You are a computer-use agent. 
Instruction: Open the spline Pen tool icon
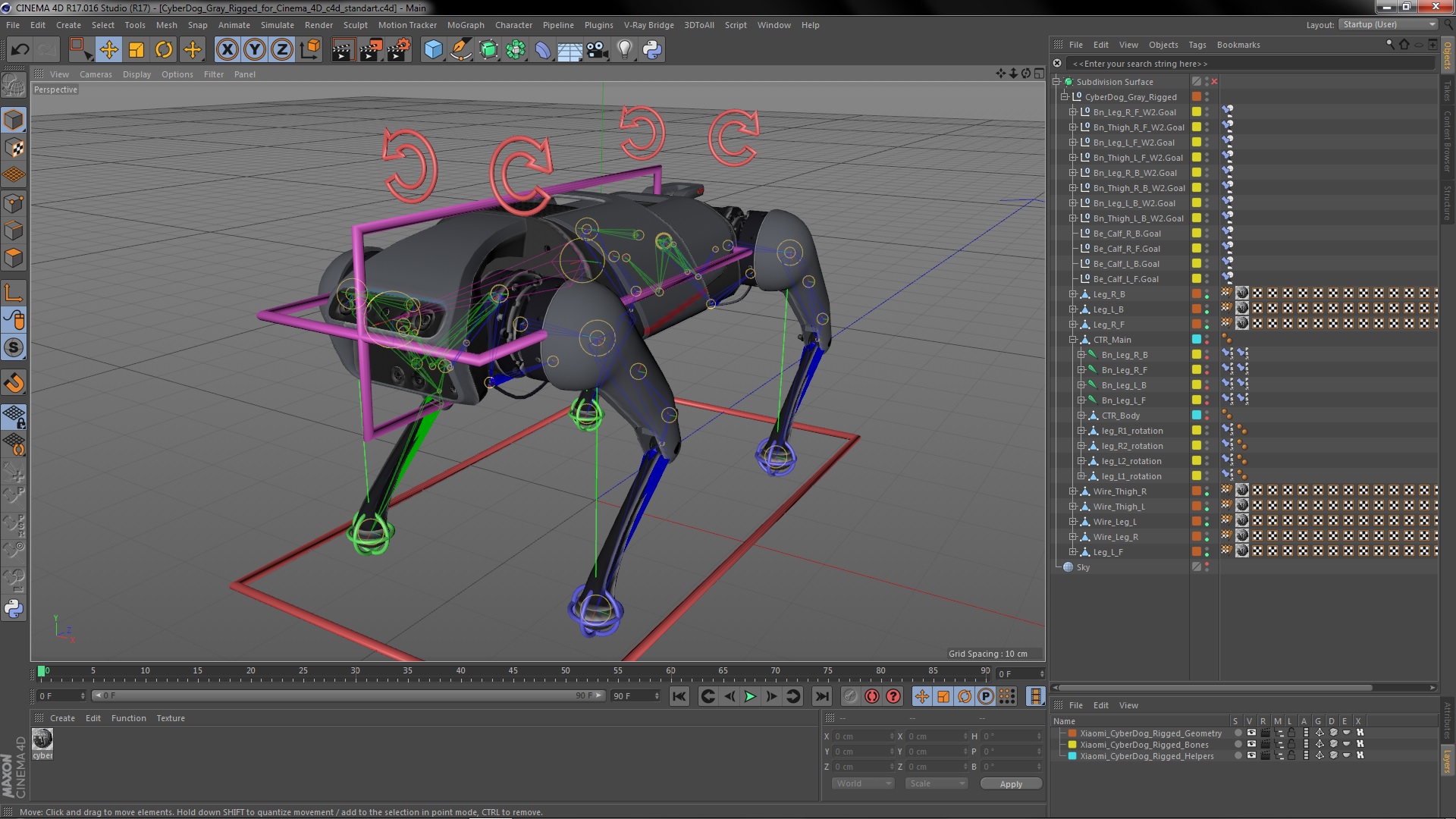click(460, 50)
